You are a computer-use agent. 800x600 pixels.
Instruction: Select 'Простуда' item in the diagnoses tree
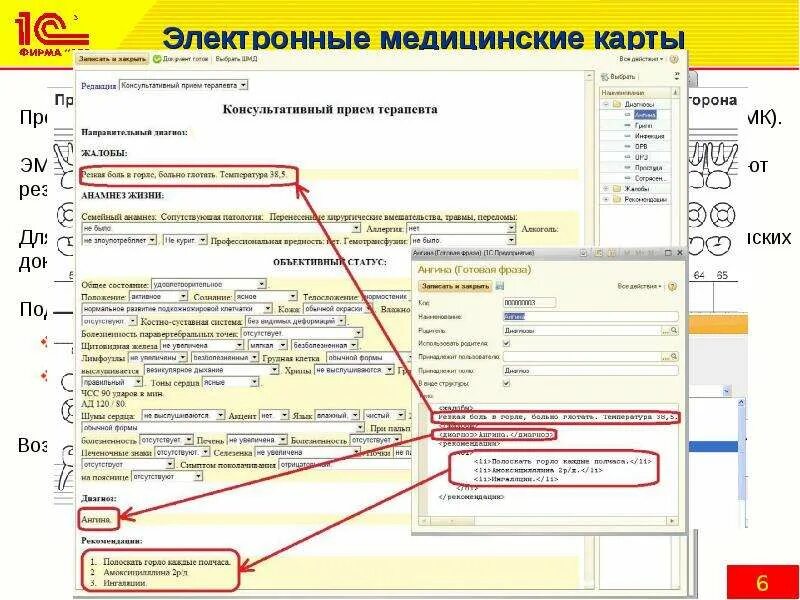click(648, 168)
